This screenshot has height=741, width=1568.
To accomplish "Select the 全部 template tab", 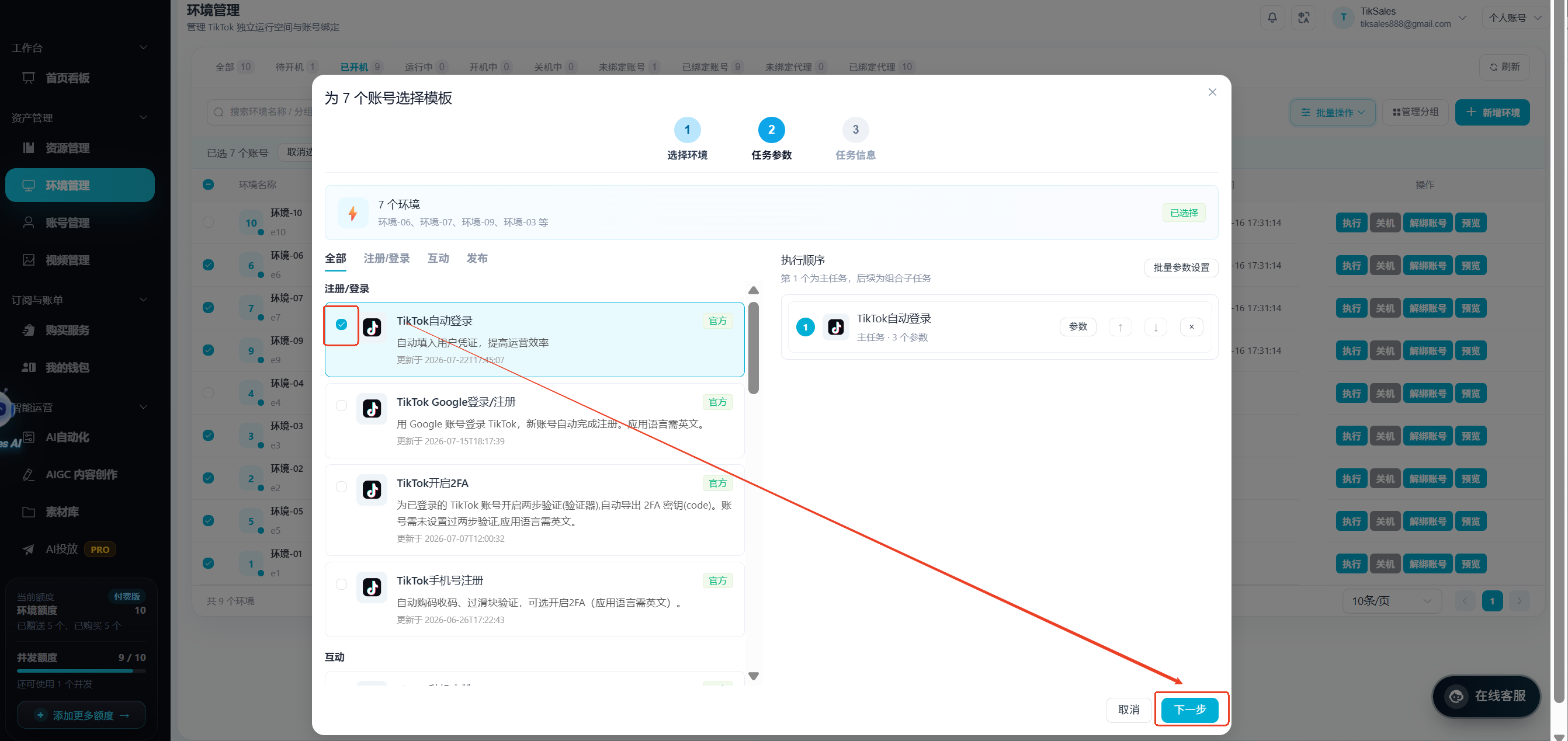I will coord(335,258).
